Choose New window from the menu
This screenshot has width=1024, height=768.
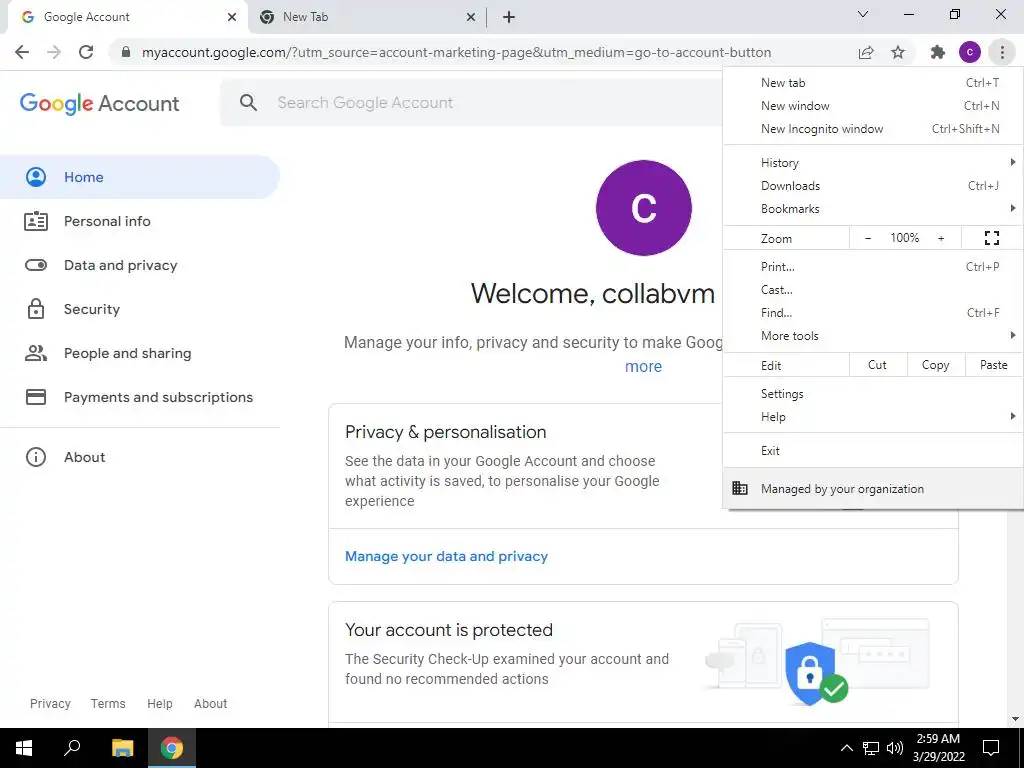pos(872,106)
